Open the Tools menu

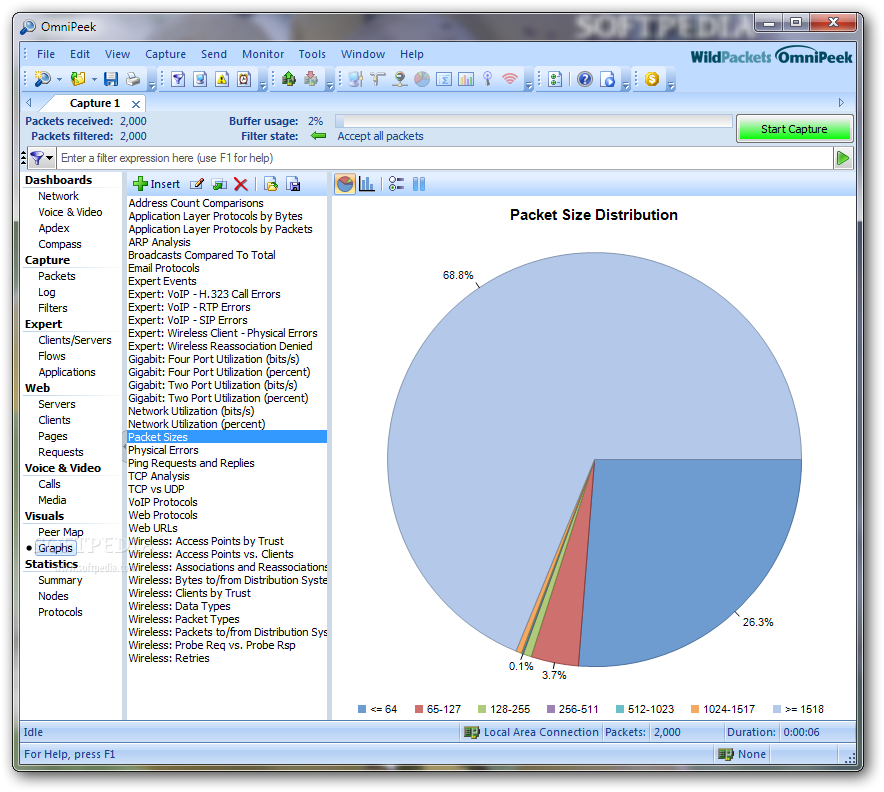(x=312, y=54)
